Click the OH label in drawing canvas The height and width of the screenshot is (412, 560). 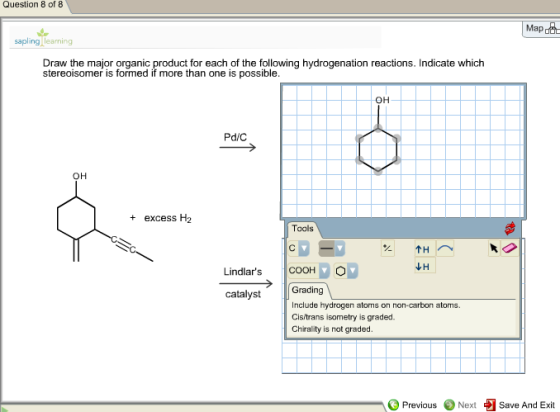coord(382,100)
